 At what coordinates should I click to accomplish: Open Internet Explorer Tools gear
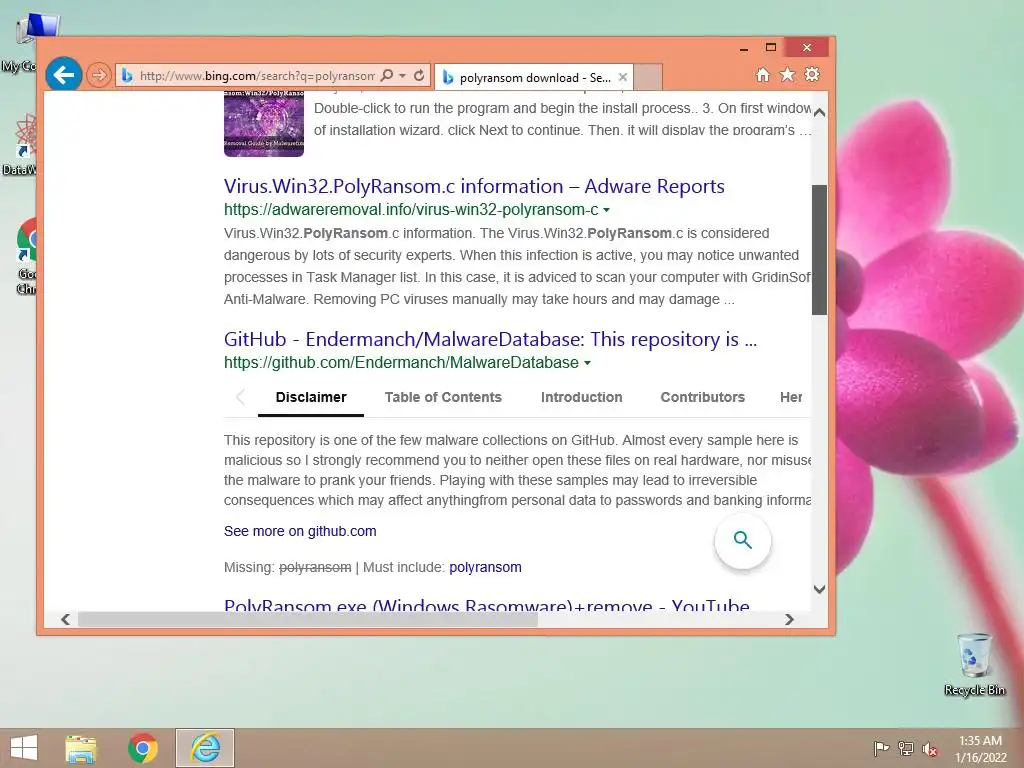pos(812,74)
